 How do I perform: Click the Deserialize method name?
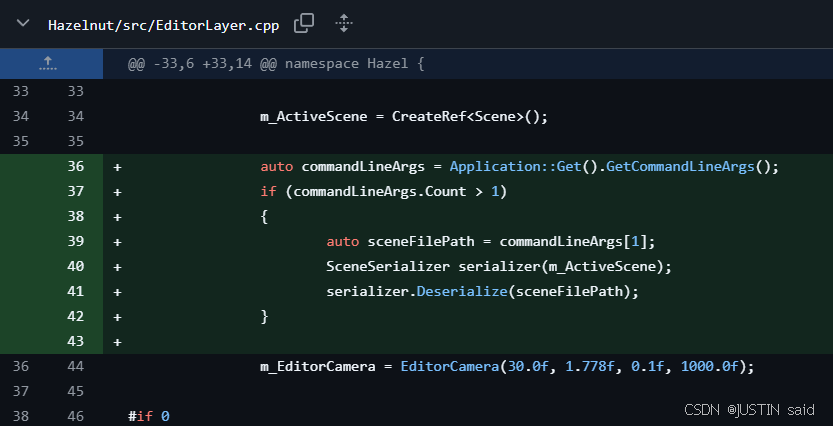(458, 291)
